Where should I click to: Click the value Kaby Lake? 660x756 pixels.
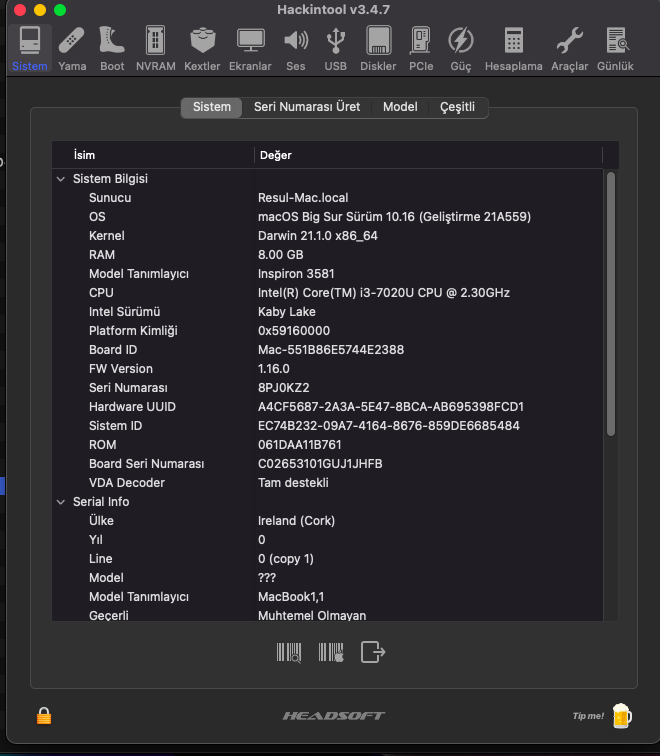pos(286,312)
